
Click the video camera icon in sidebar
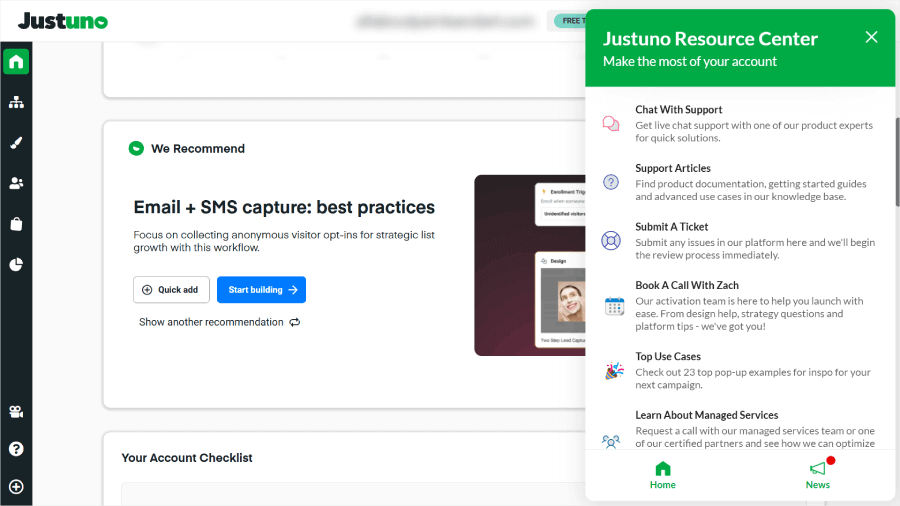coord(16,412)
